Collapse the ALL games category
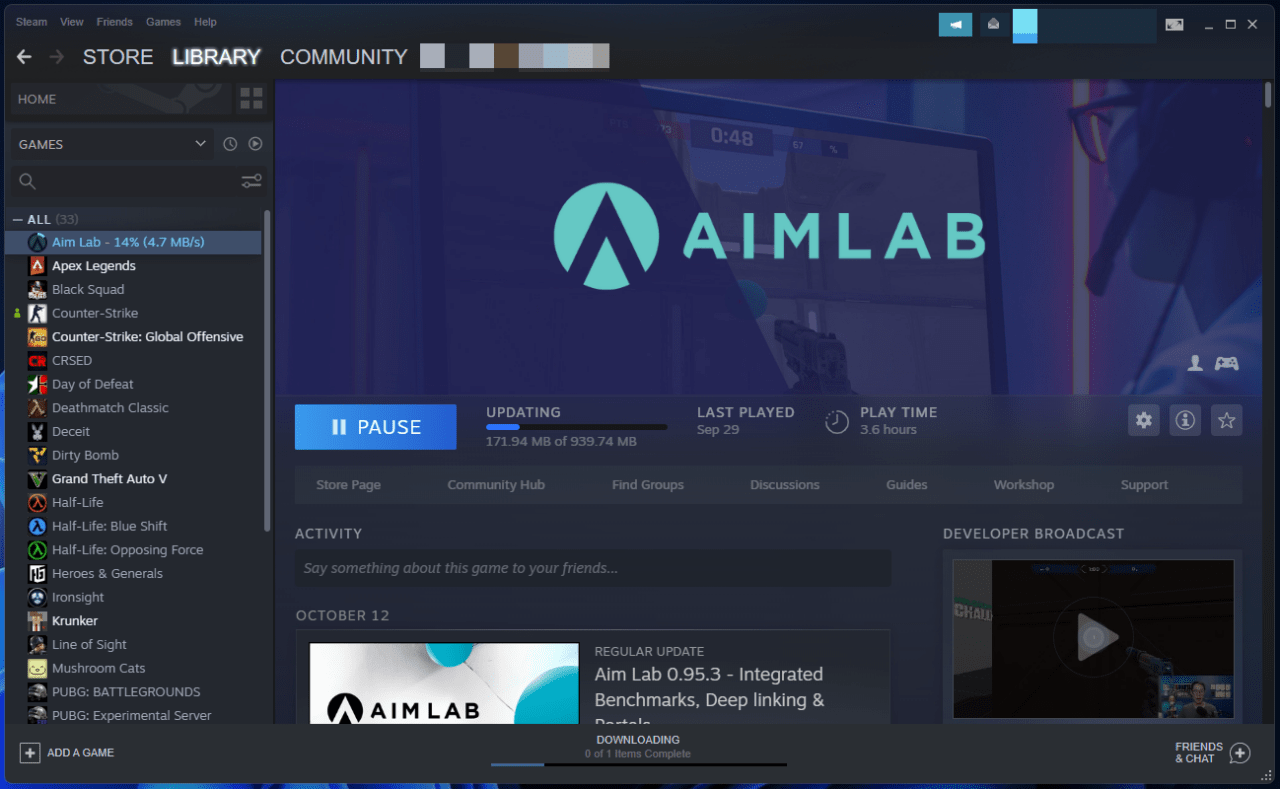This screenshot has width=1280, height=789. pyautogui.click(x=17, y=219)
